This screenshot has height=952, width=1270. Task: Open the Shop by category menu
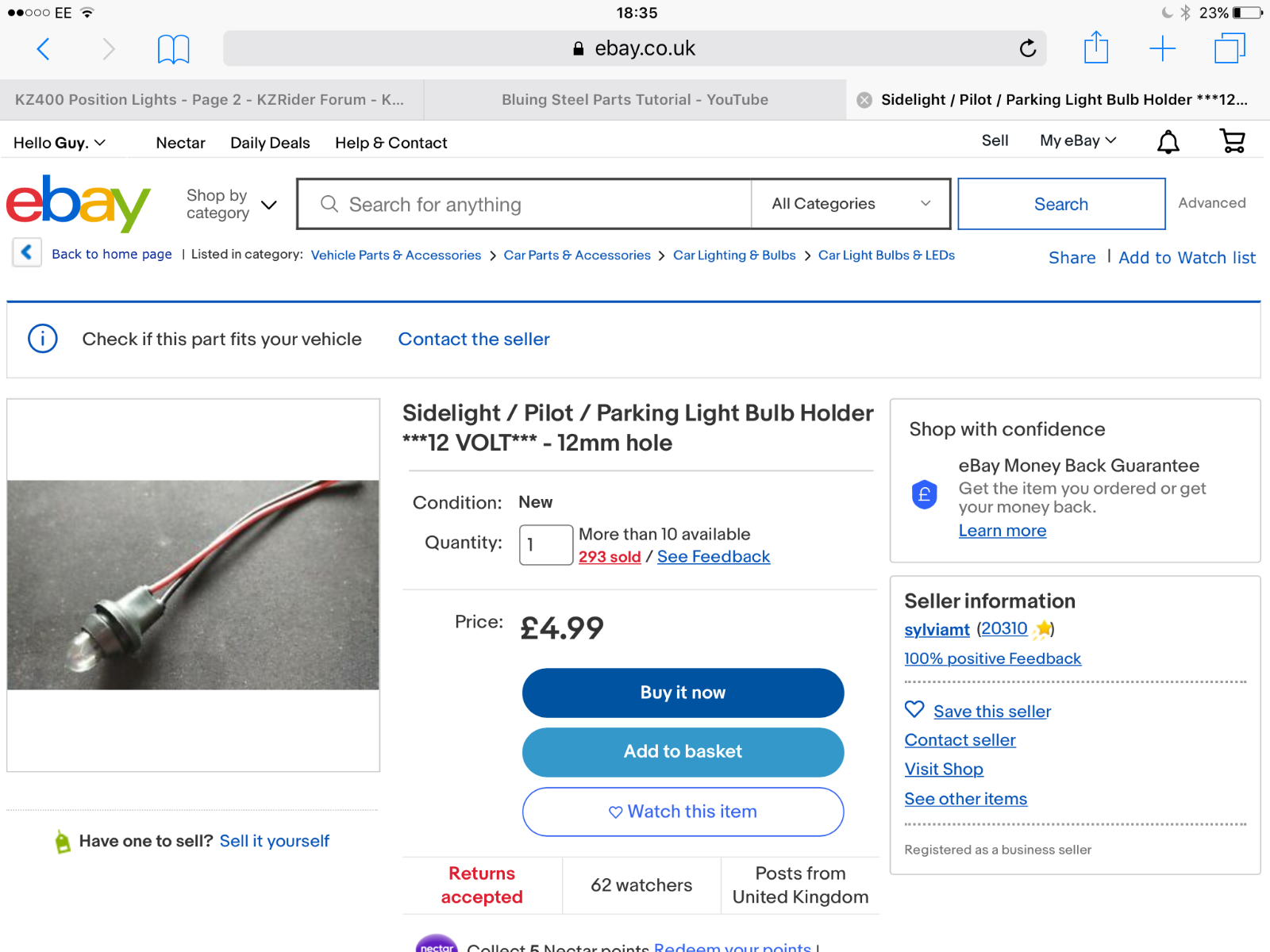[231, 204]
